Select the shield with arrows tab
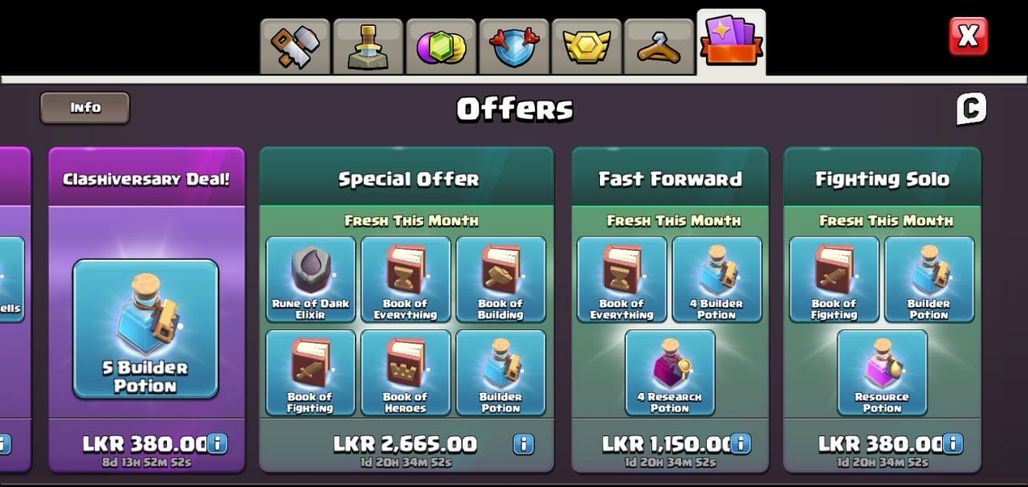Viewport: 1028px width, 487px height. pos(513,47)
